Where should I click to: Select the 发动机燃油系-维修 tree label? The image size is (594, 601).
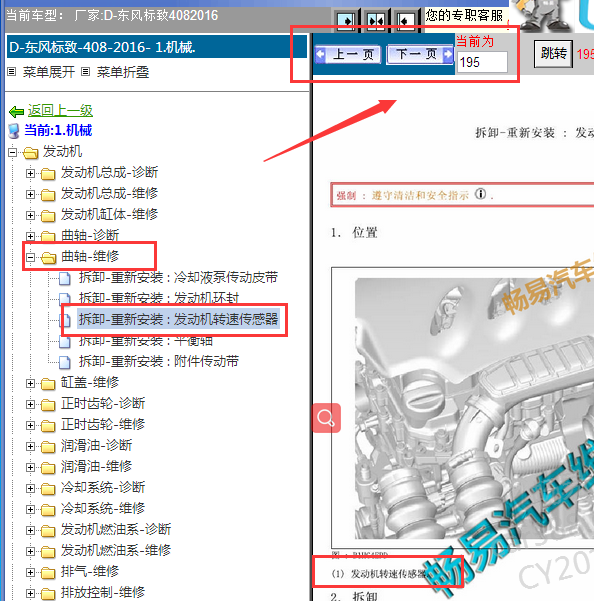116,550
